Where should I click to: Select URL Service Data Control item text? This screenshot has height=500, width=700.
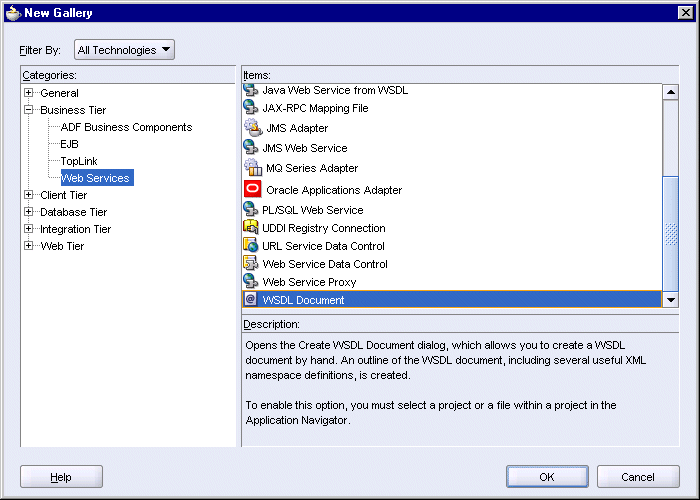point(323,246)
